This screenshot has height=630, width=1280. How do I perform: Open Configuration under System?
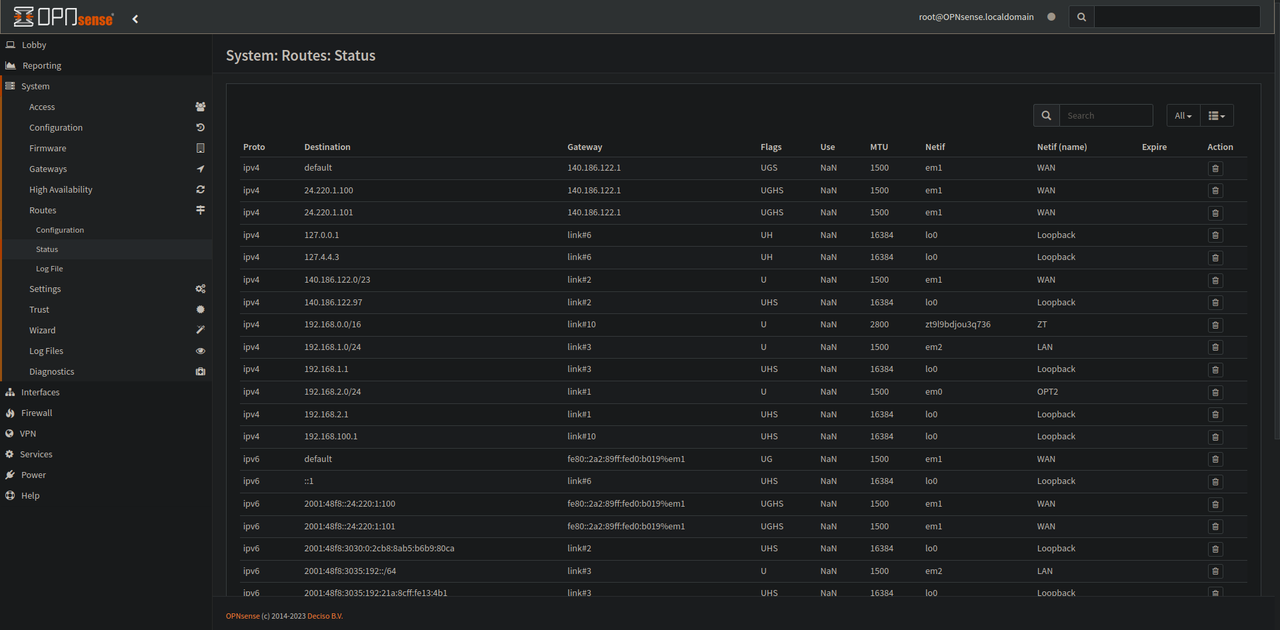click(106, 128)
